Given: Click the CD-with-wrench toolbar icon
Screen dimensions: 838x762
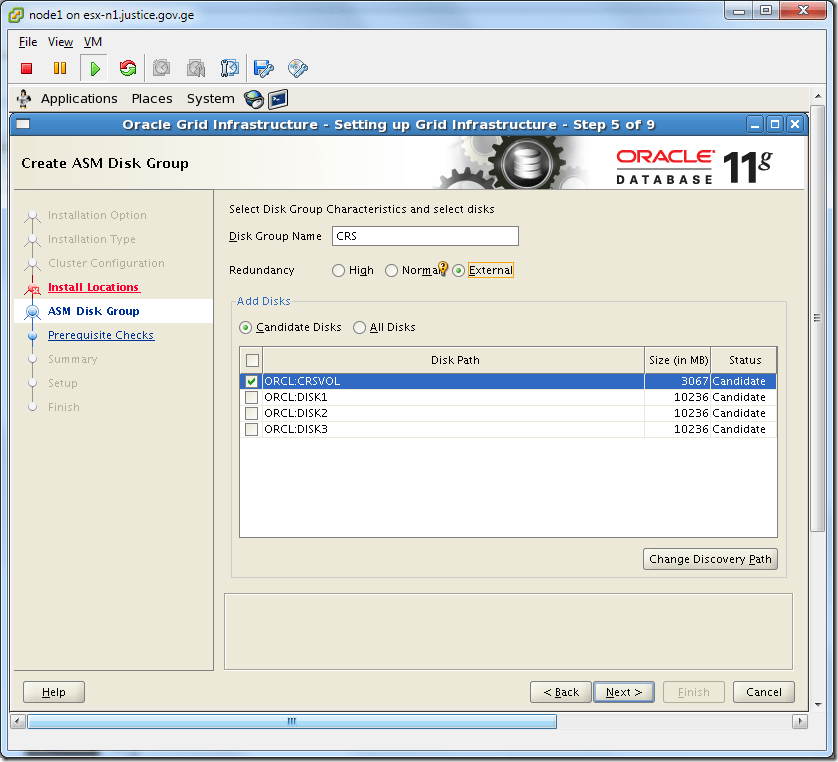Looking at the screenshot, I should [300, 68].
